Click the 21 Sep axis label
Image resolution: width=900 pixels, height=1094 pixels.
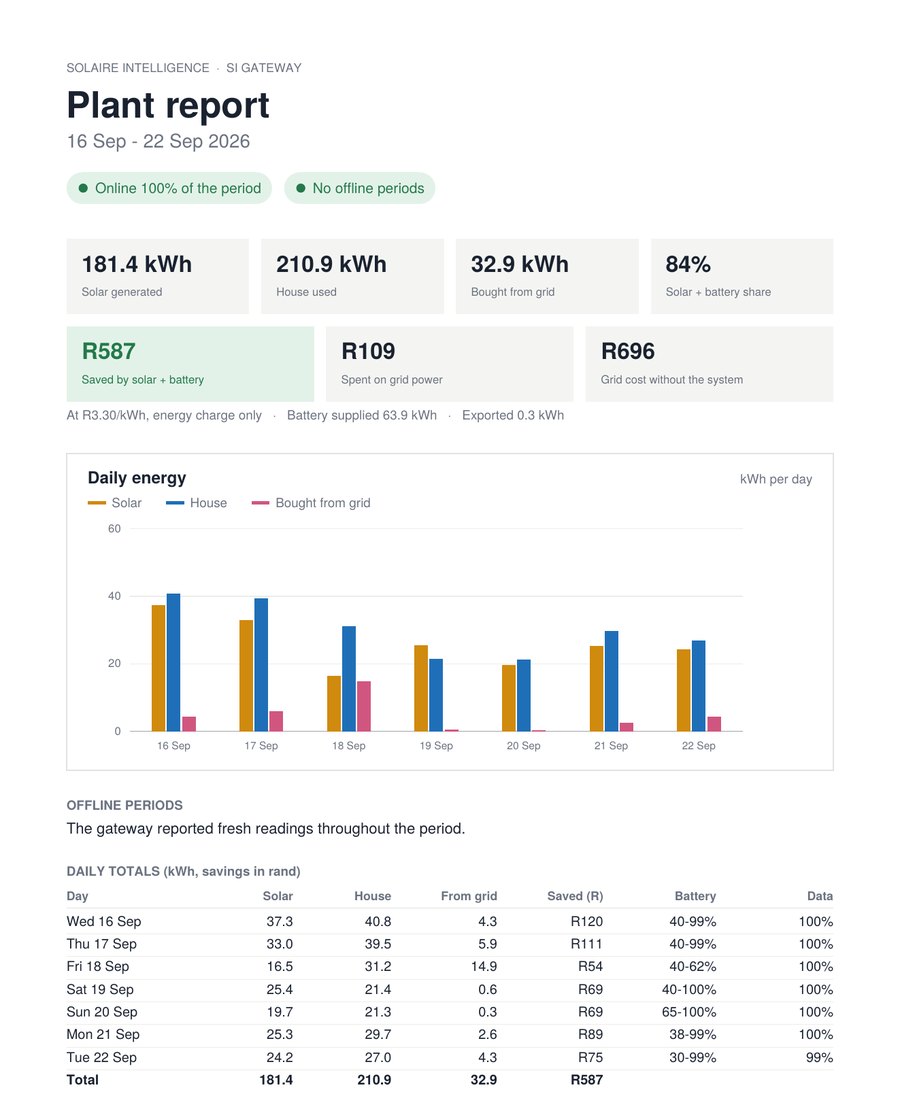[x=611, y=746]
